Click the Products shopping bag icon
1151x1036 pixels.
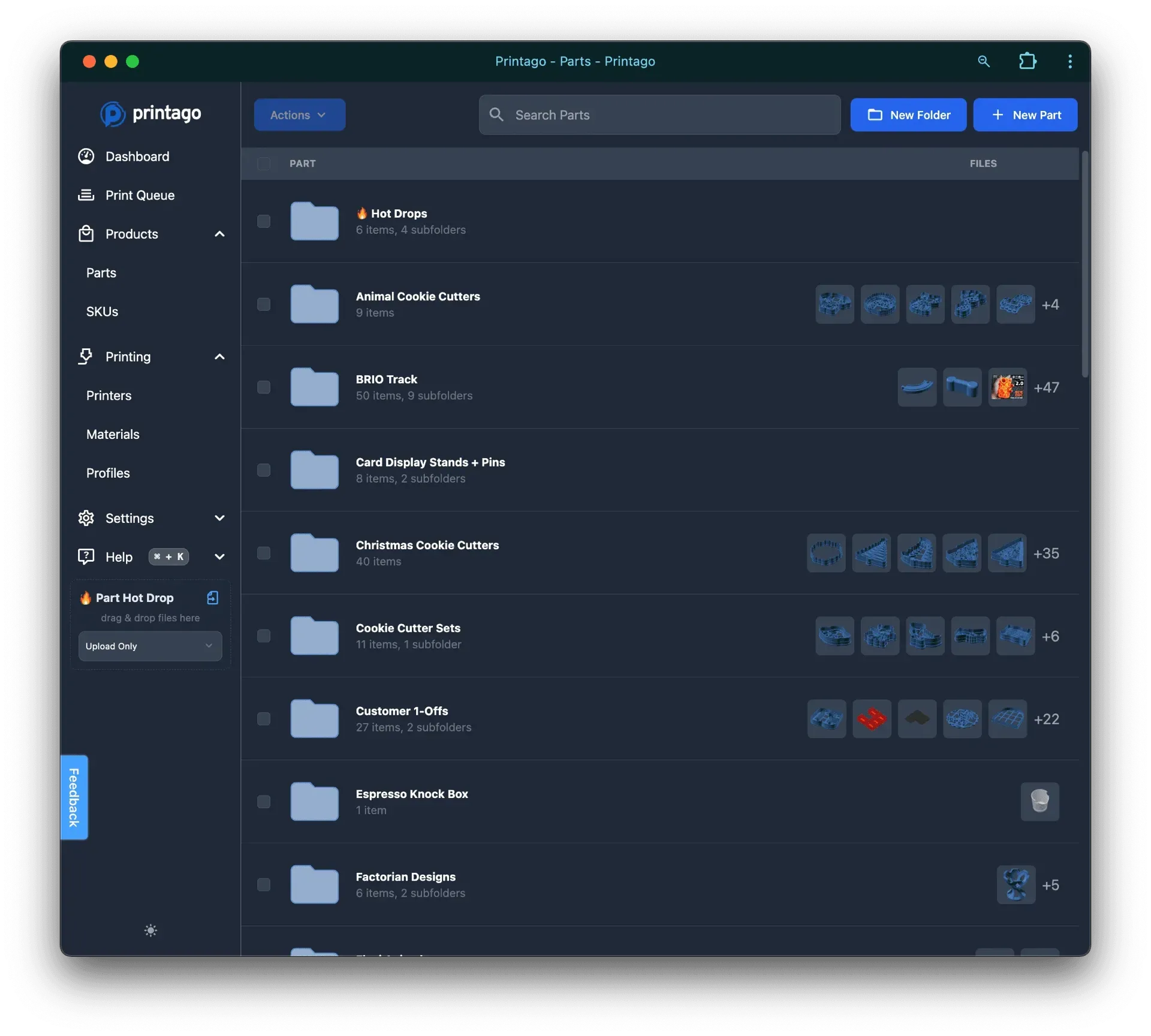(x=86, y=234)
